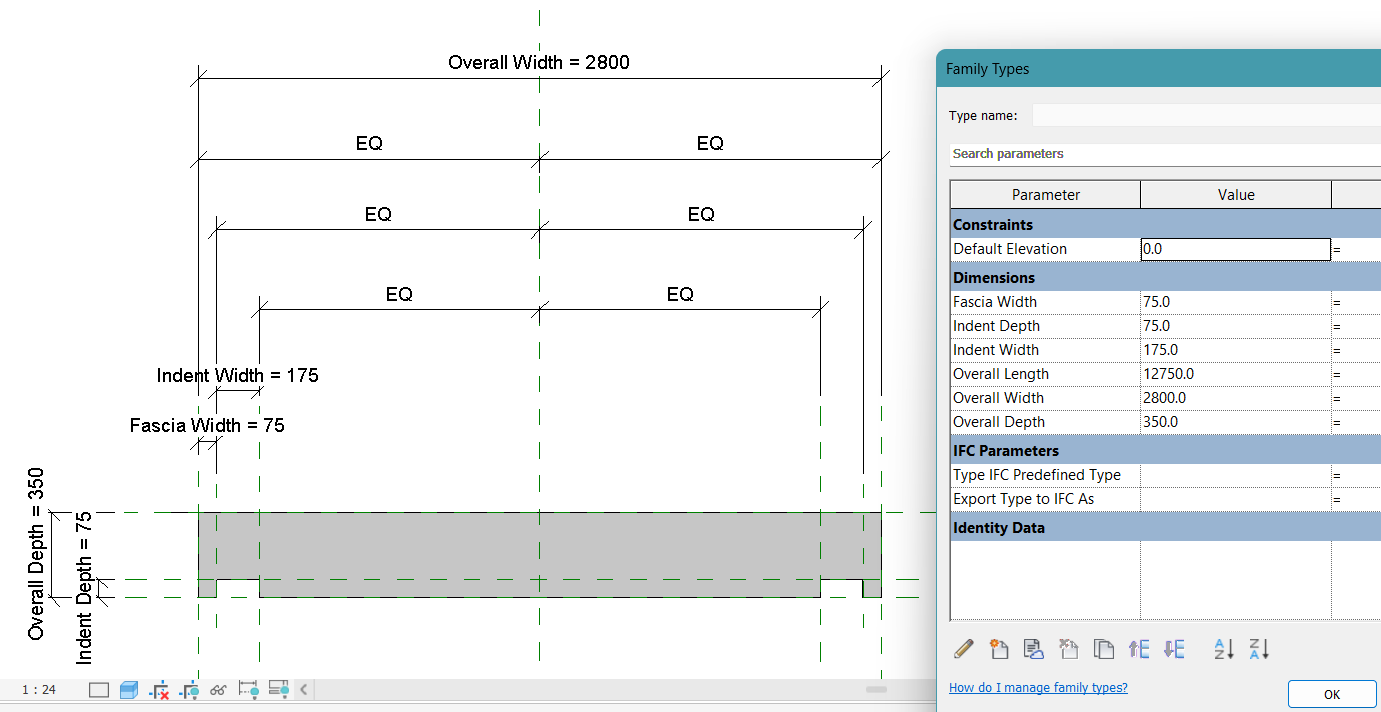
Task: Sort parameters in ascending A-Z order
Action: 1224,649
